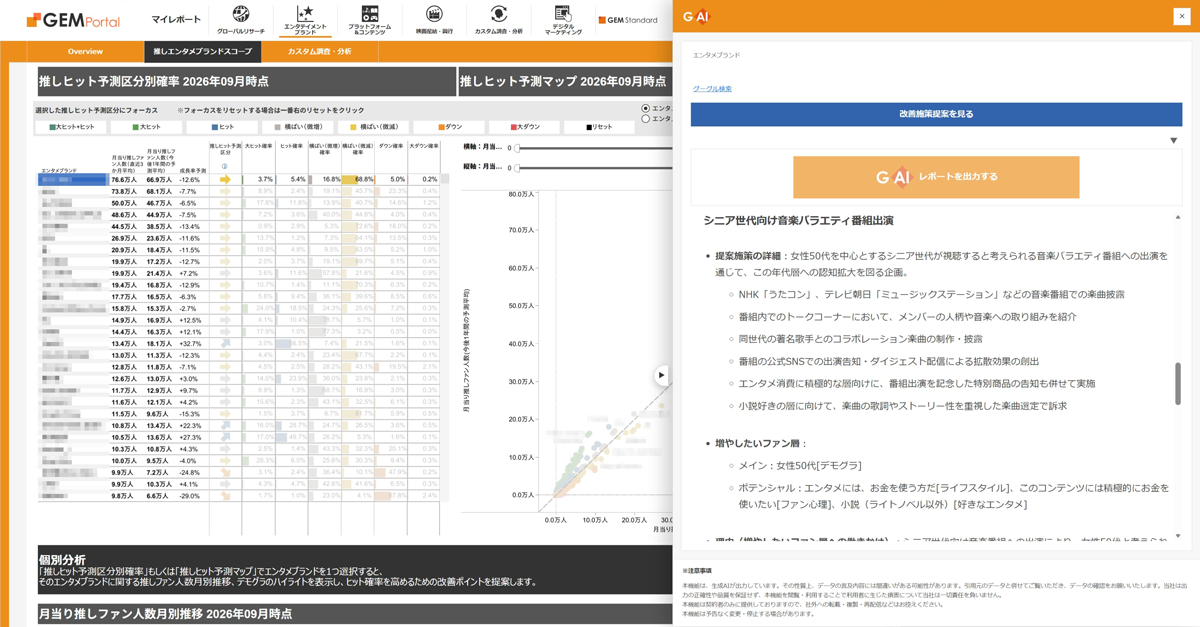Click the 改善施策提案を見る button

[x=936, y=114]
